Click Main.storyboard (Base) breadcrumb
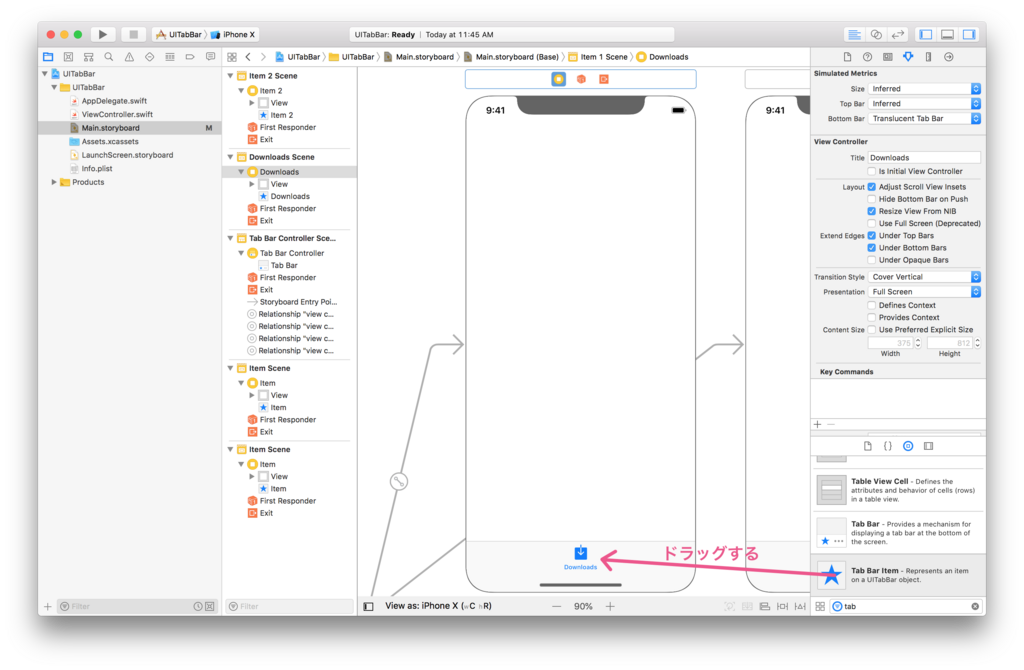 tap(511, 57)
